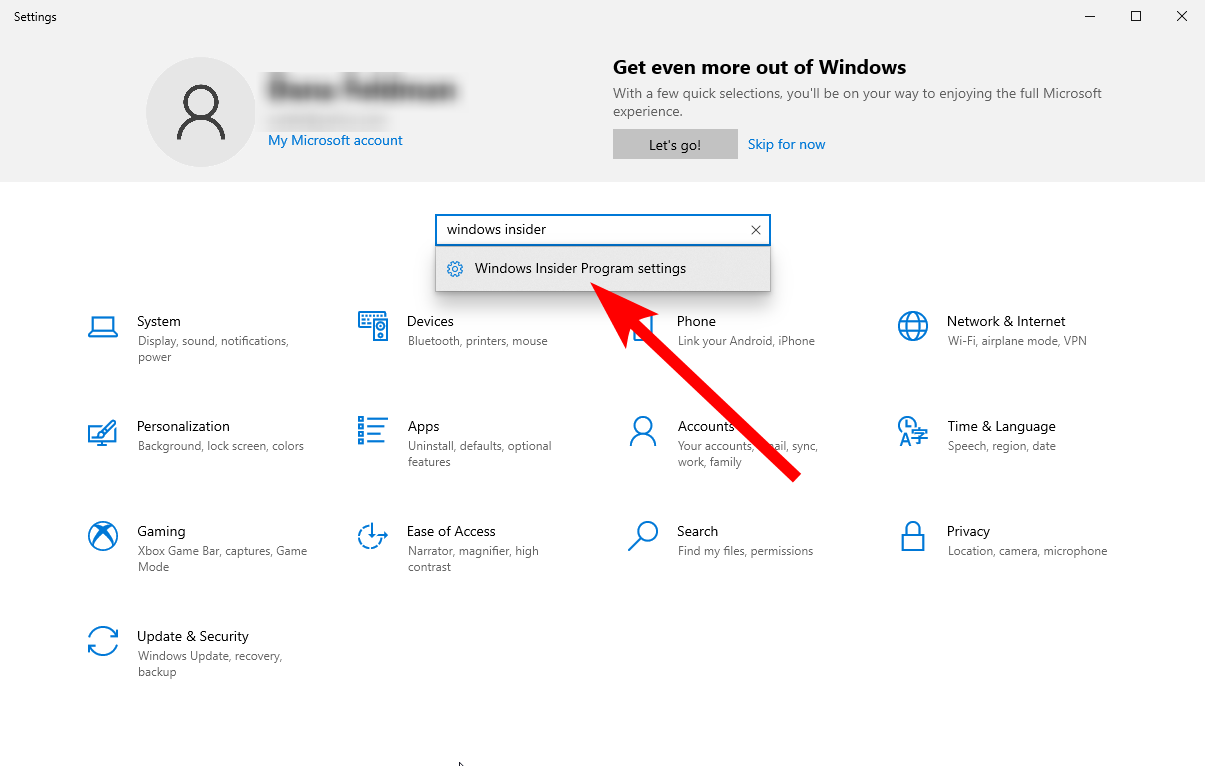This screenshot has width=1205, height=766.
Task: Click the Network & Internet title
Action: pos(1006,321)
